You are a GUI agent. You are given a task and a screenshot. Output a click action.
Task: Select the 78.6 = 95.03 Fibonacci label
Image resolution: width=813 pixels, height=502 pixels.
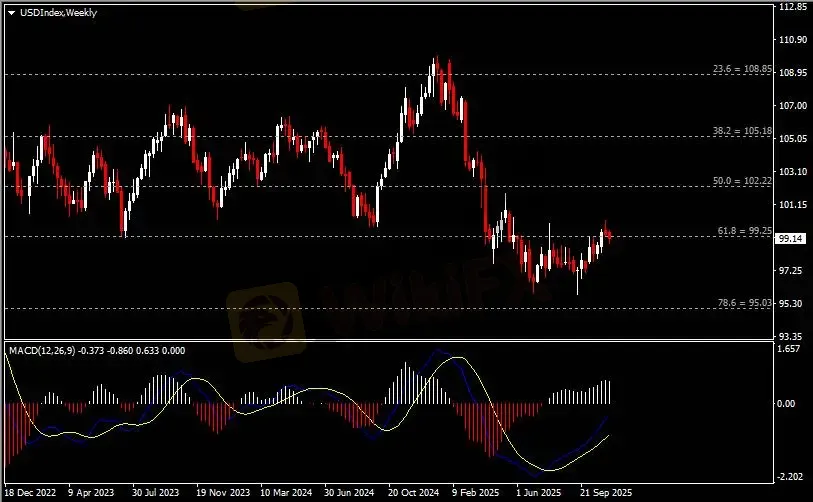tap(743, 301)
